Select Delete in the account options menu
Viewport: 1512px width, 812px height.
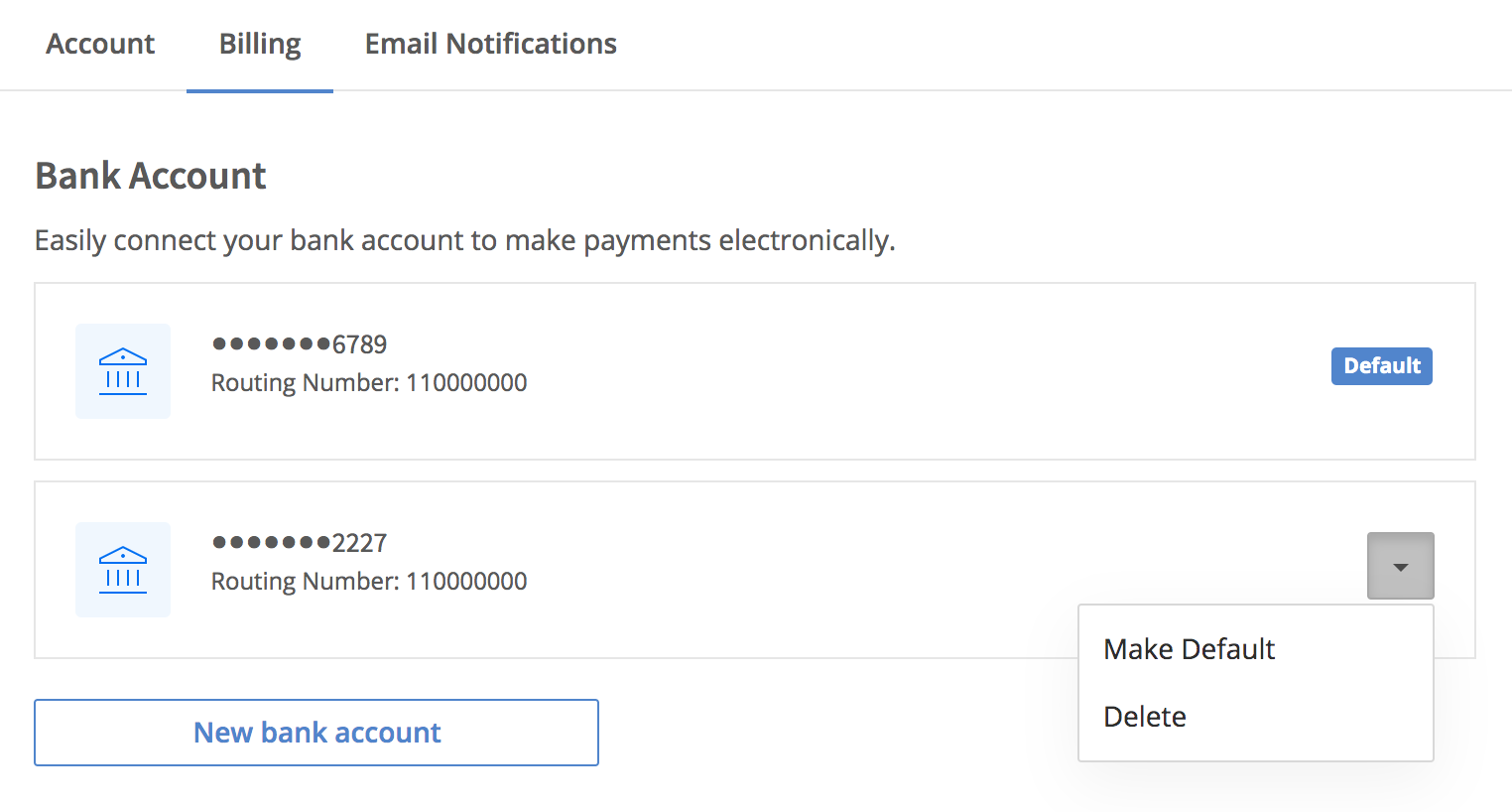(x=1145, y=717)
